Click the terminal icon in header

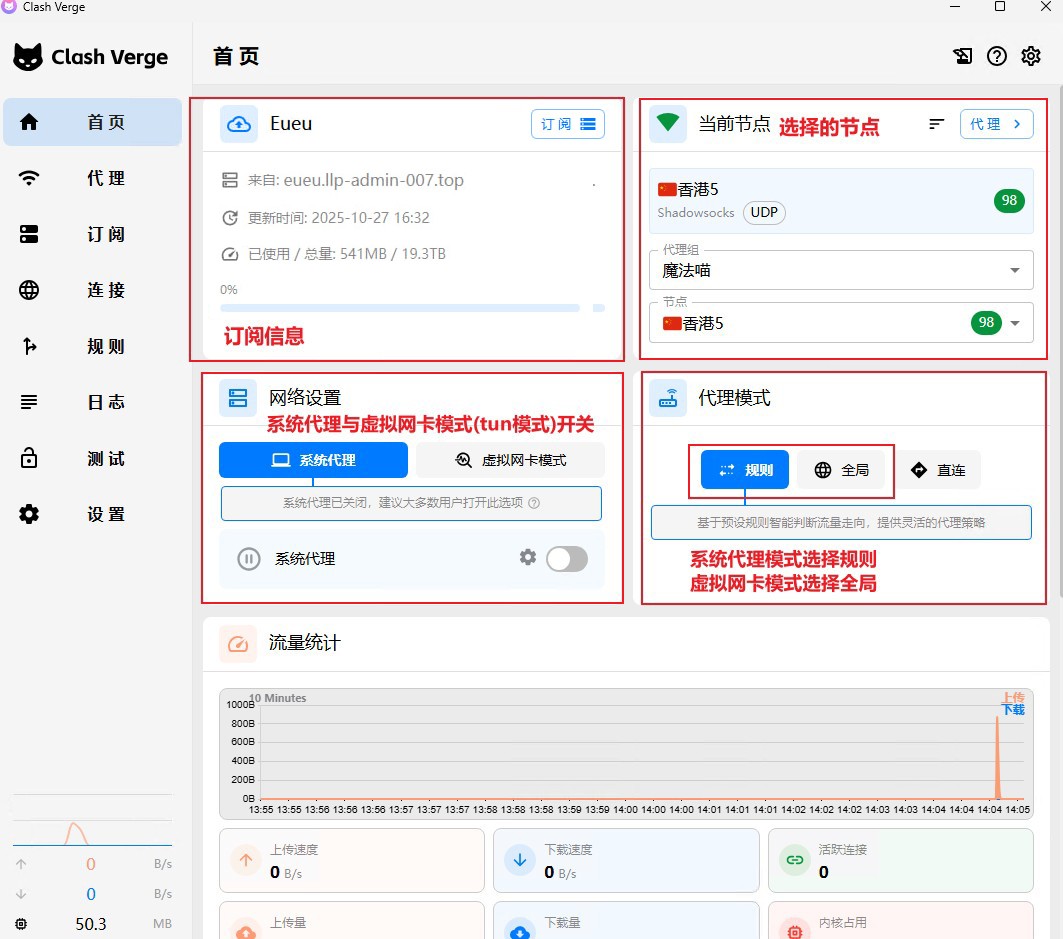[962, 56]
